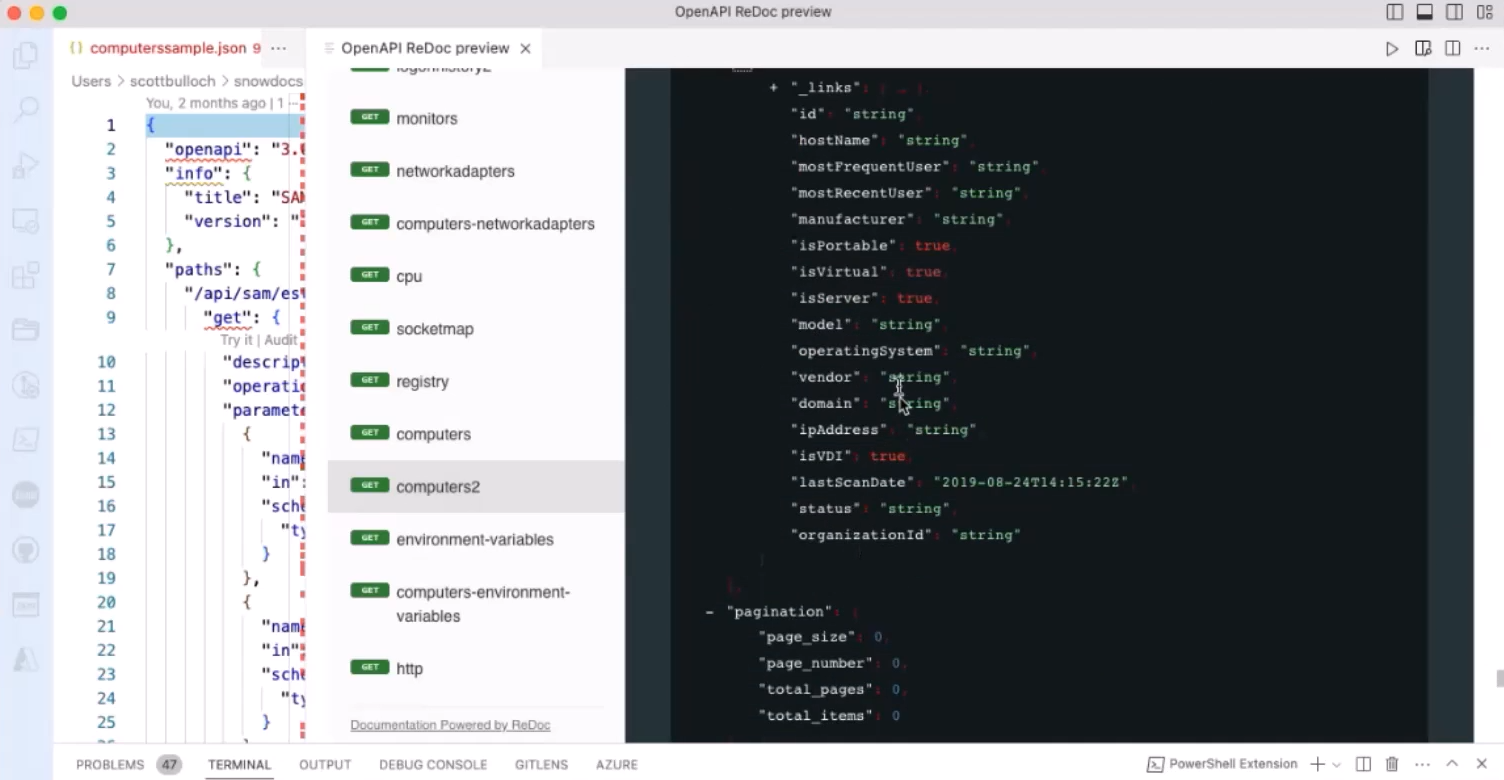
Task: Kill terminal with the trash icon
Action: point(1391,764)
